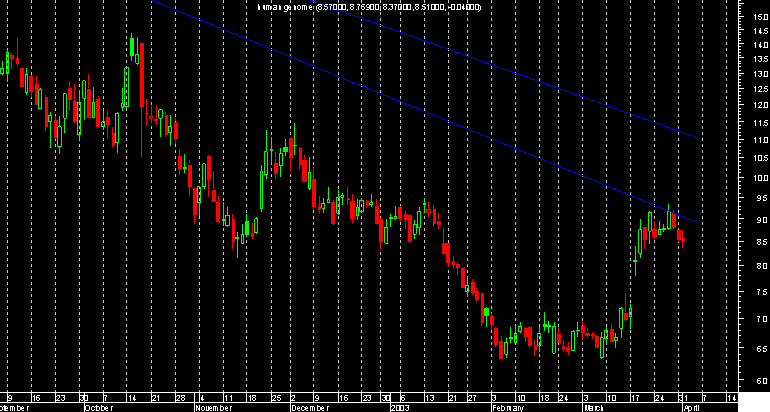Click the chart title text 'human genome'
Screen dimensions: 770x412
click(x=286, y=7)
